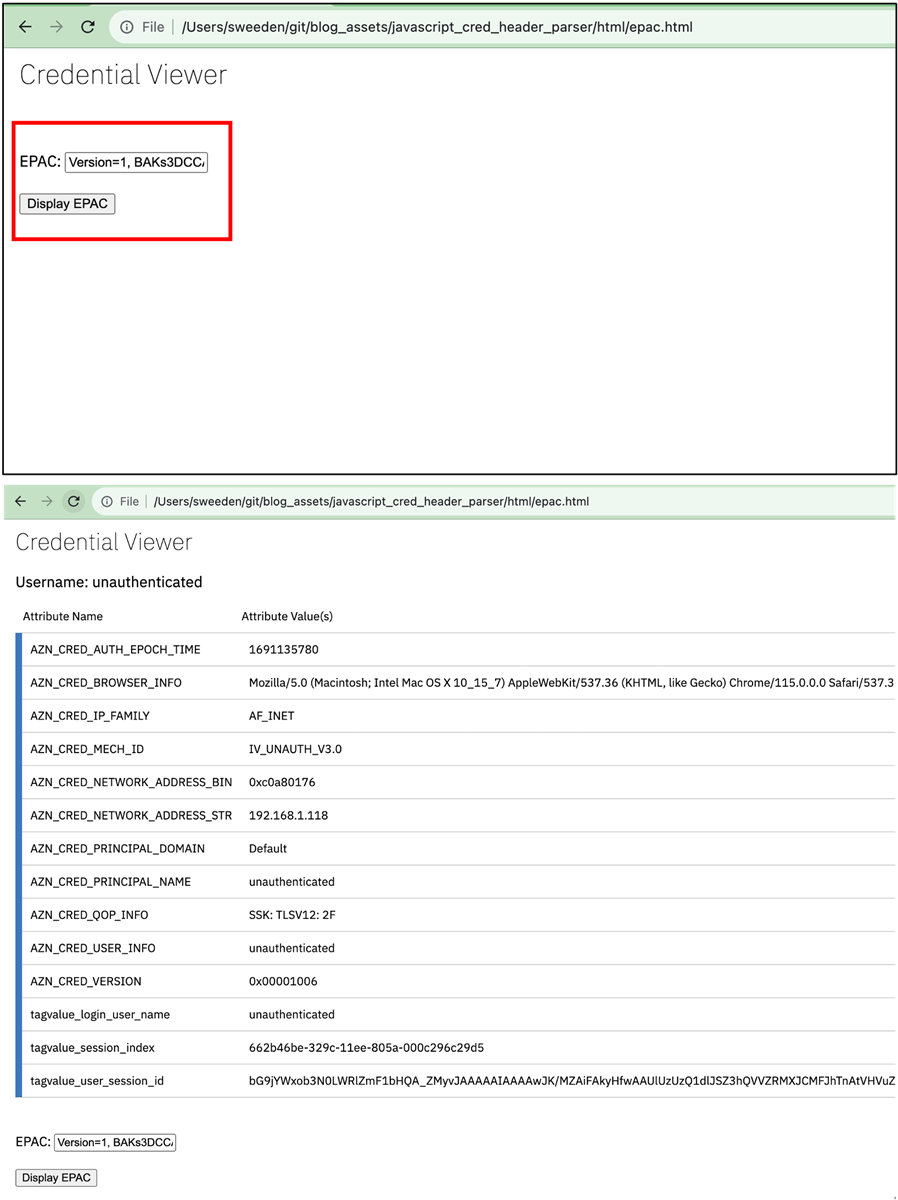Click unauthenticated in AZN_CRED_USER_INFO row
The height and width of the screenshot is (1200, 898).
tap(292, 948)
